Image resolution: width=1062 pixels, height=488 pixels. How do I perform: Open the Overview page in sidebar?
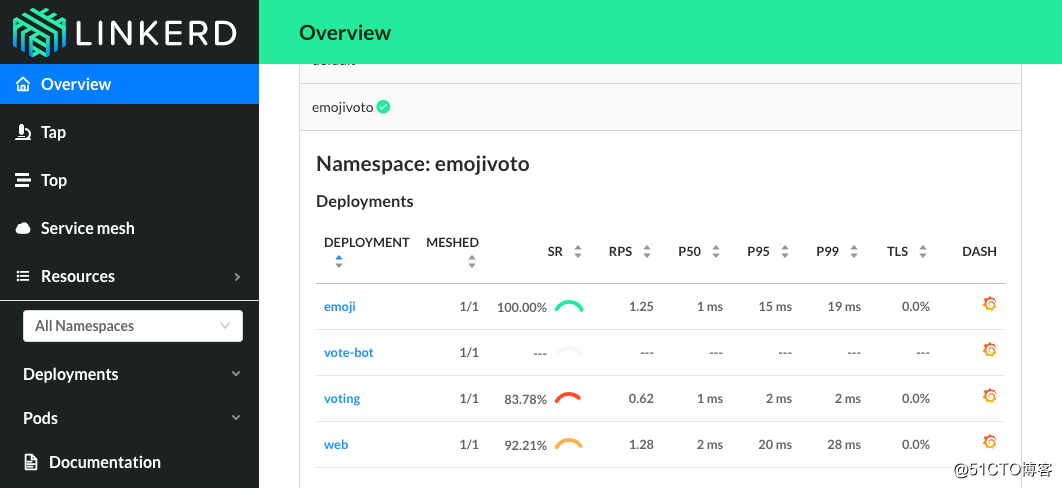(129, 85)
